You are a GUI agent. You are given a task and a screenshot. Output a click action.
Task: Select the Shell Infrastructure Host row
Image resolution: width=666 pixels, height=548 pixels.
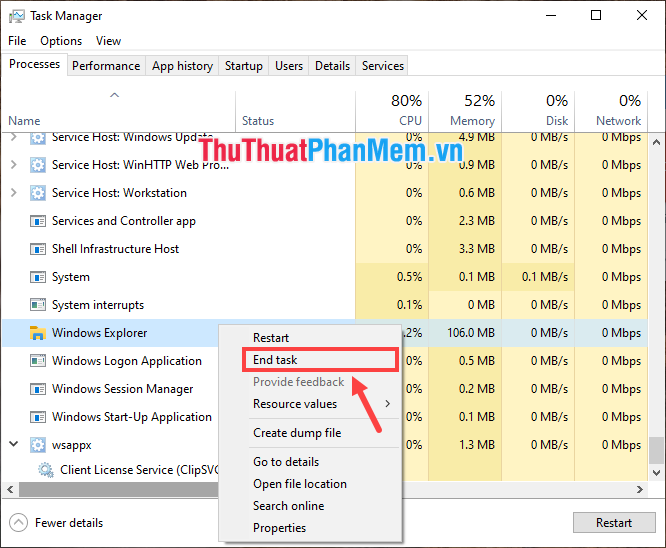[325, 249]
